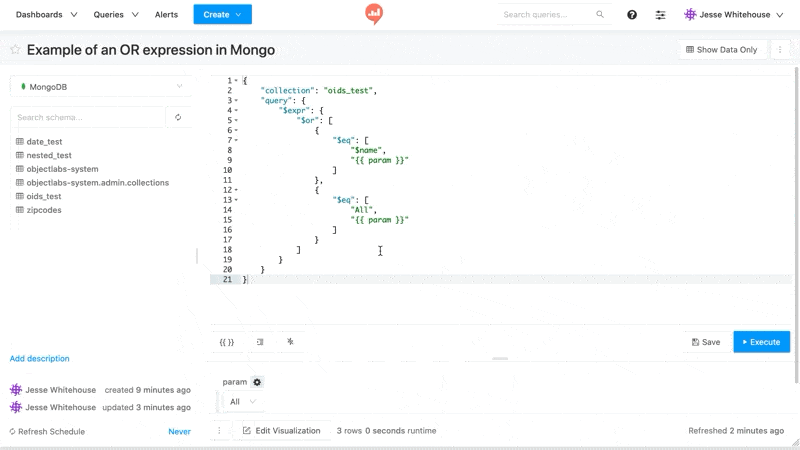
Task: Place cursor on editor line 21
Action: pyautogui.click(x=515, y=280)
